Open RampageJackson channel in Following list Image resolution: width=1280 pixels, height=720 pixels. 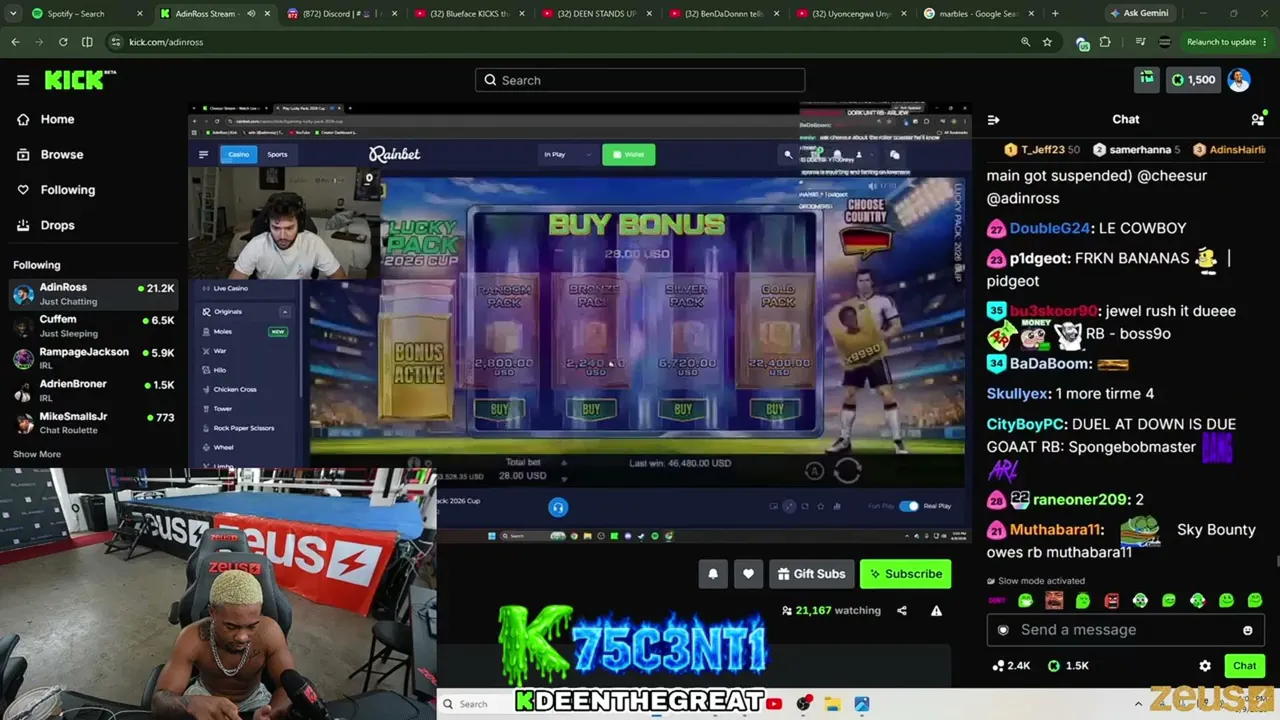coord(93,358)
